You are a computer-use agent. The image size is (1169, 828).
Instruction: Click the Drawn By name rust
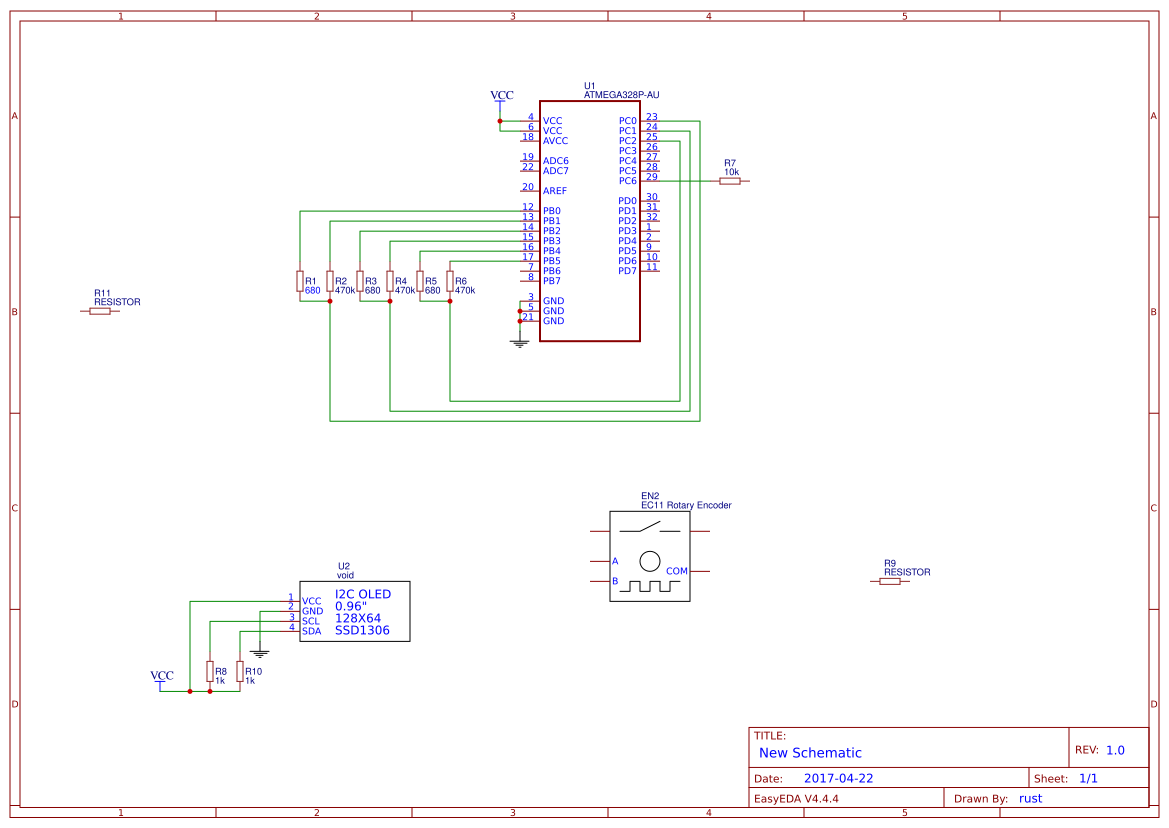tap(1030, 798)
